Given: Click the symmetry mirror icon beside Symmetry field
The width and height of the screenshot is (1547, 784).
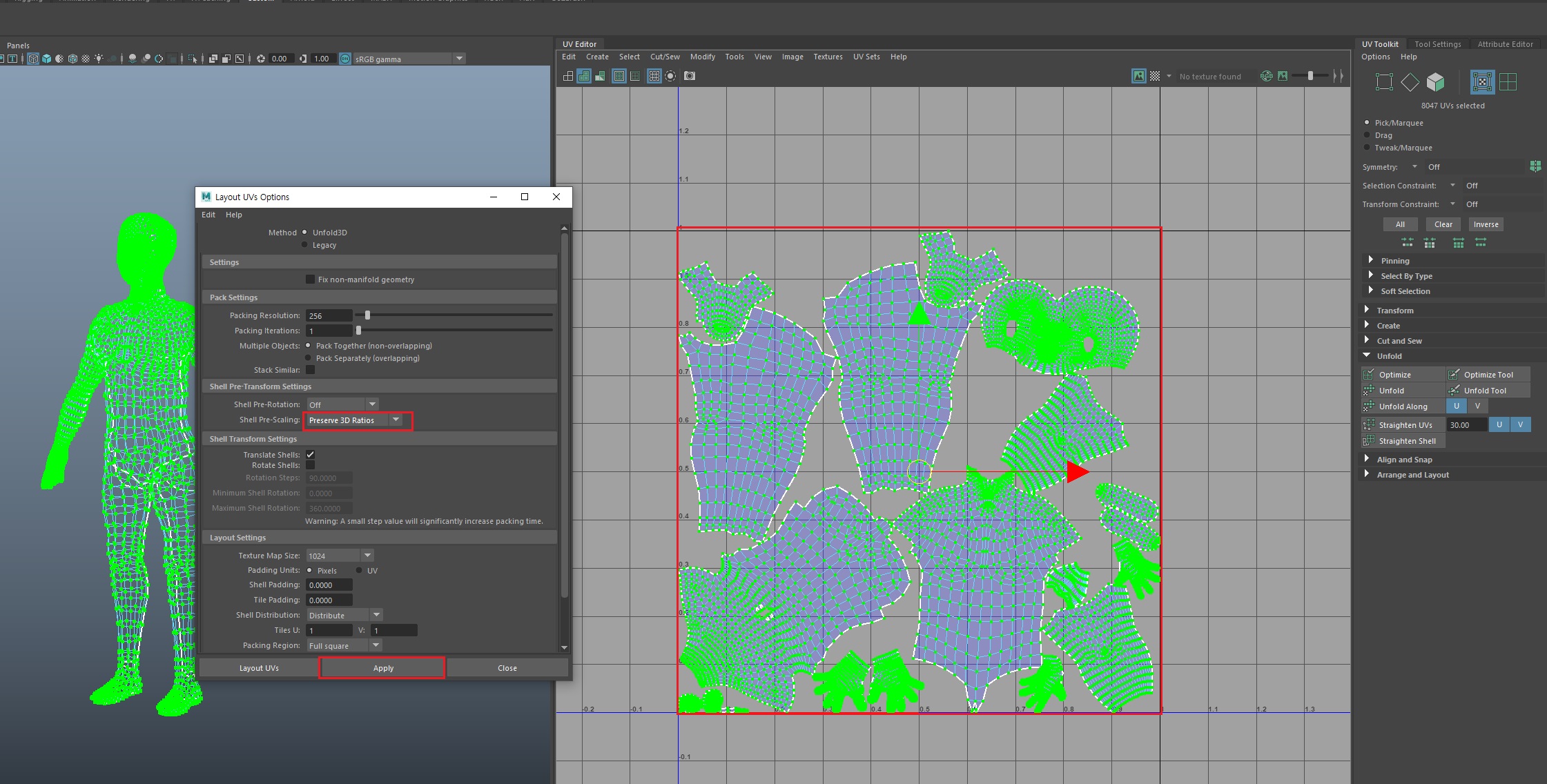Looking at the screenshot, I should coord(1535,166).
